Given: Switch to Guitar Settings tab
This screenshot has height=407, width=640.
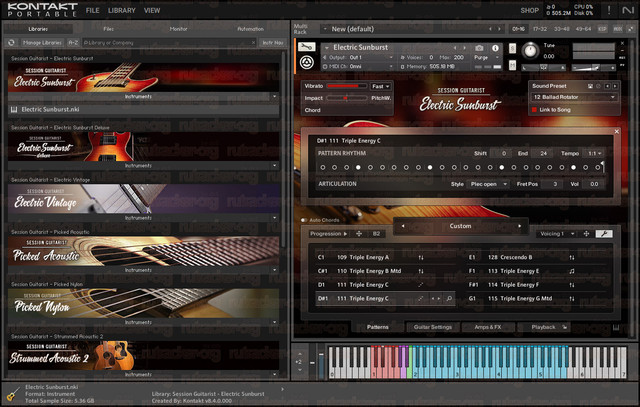Looking at the screenshot, I should point(433,327).
